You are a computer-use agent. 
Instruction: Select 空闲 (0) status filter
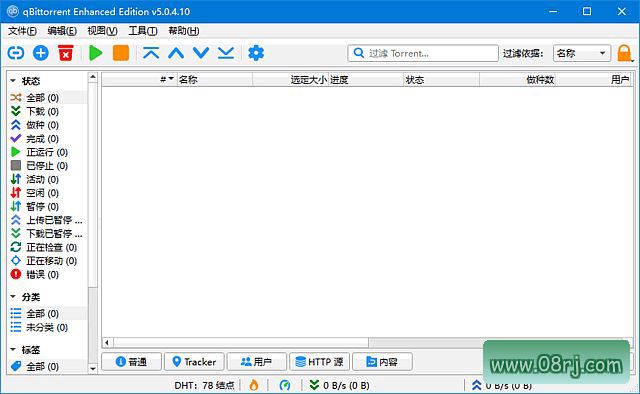[x=47, y=193]
